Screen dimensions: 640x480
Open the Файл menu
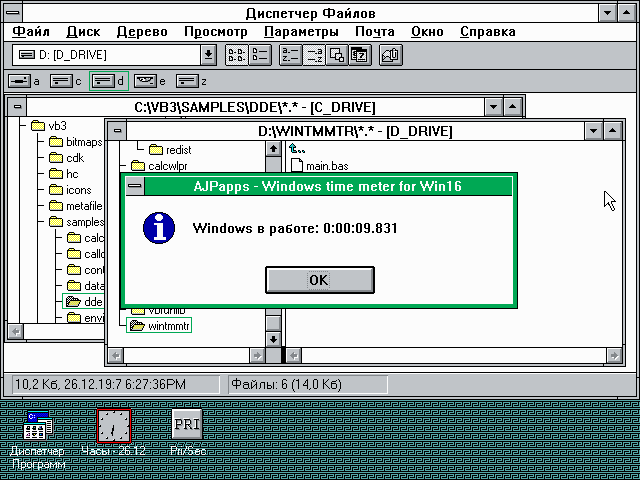coord(31,31)
